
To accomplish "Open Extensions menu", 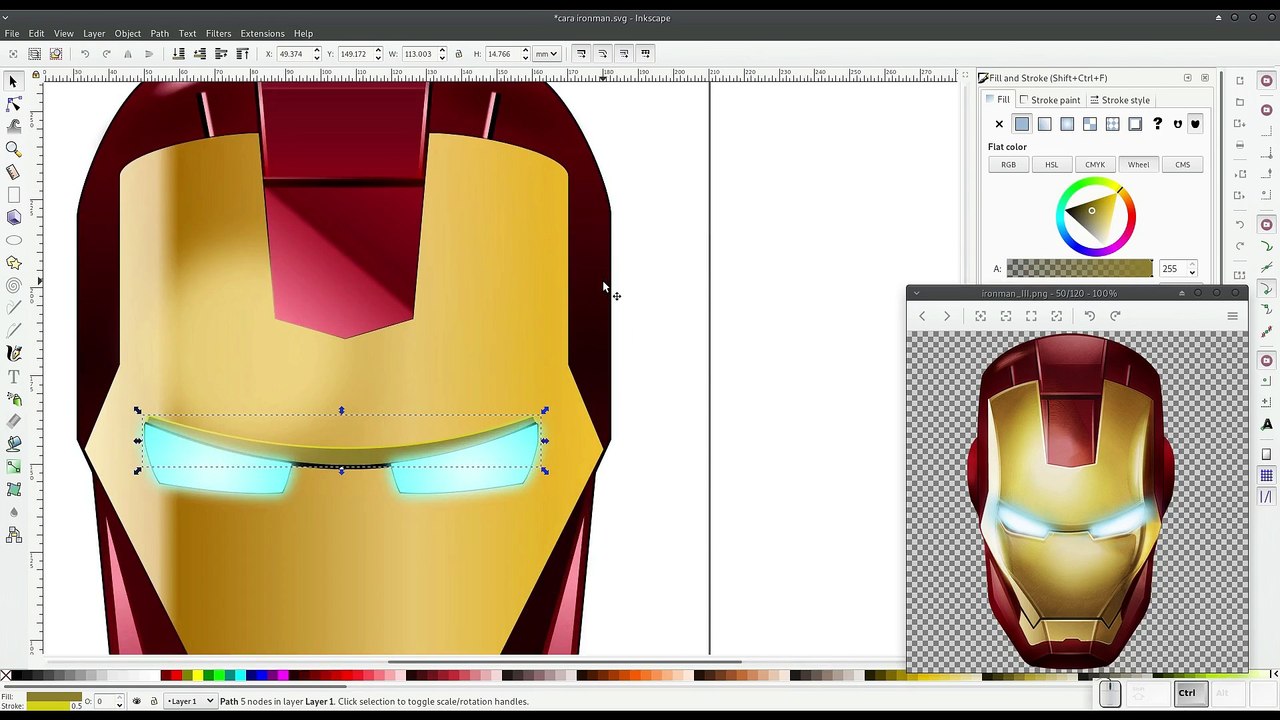I will [262, 33].
